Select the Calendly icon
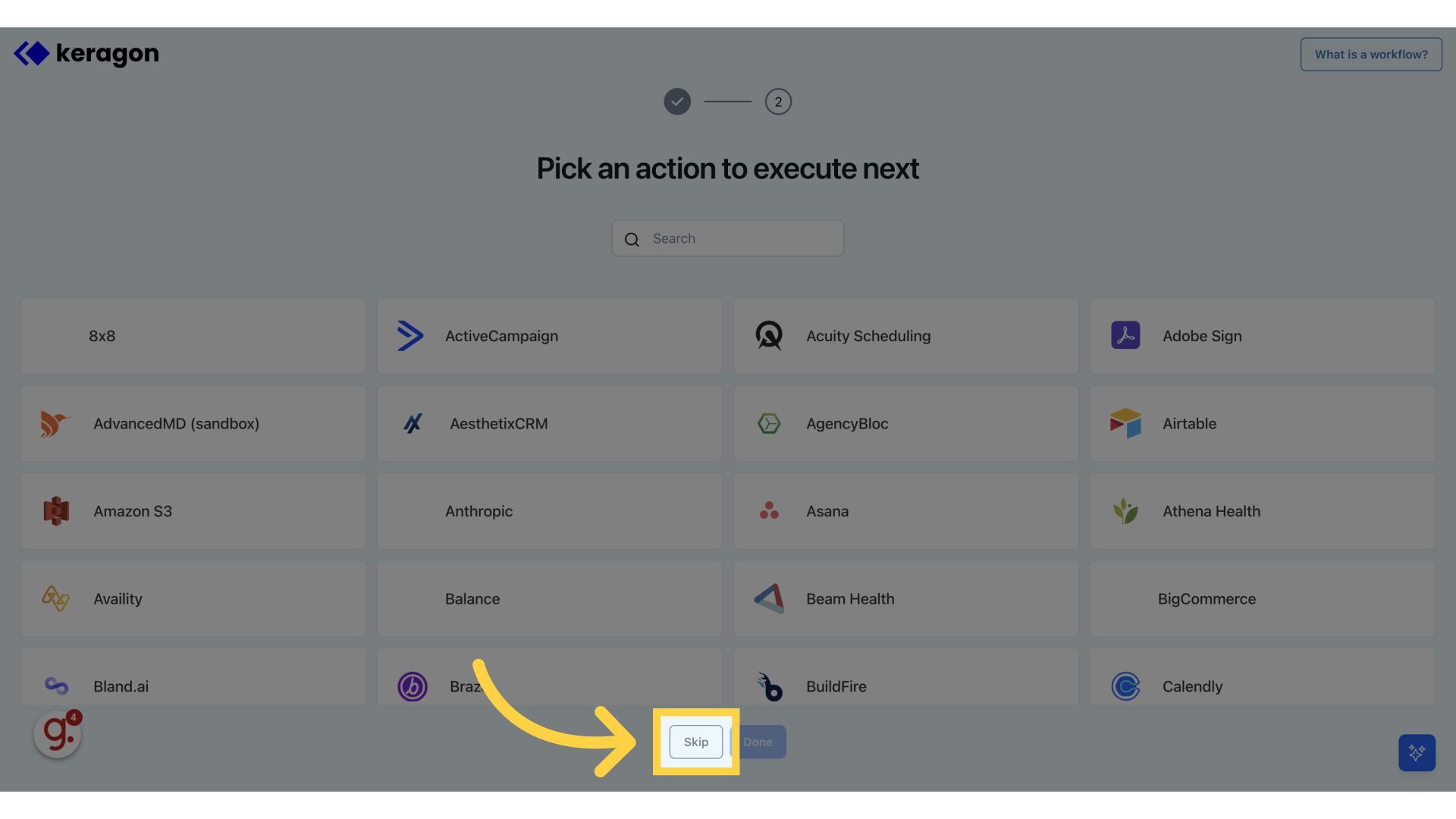 tap(1125, 686)
